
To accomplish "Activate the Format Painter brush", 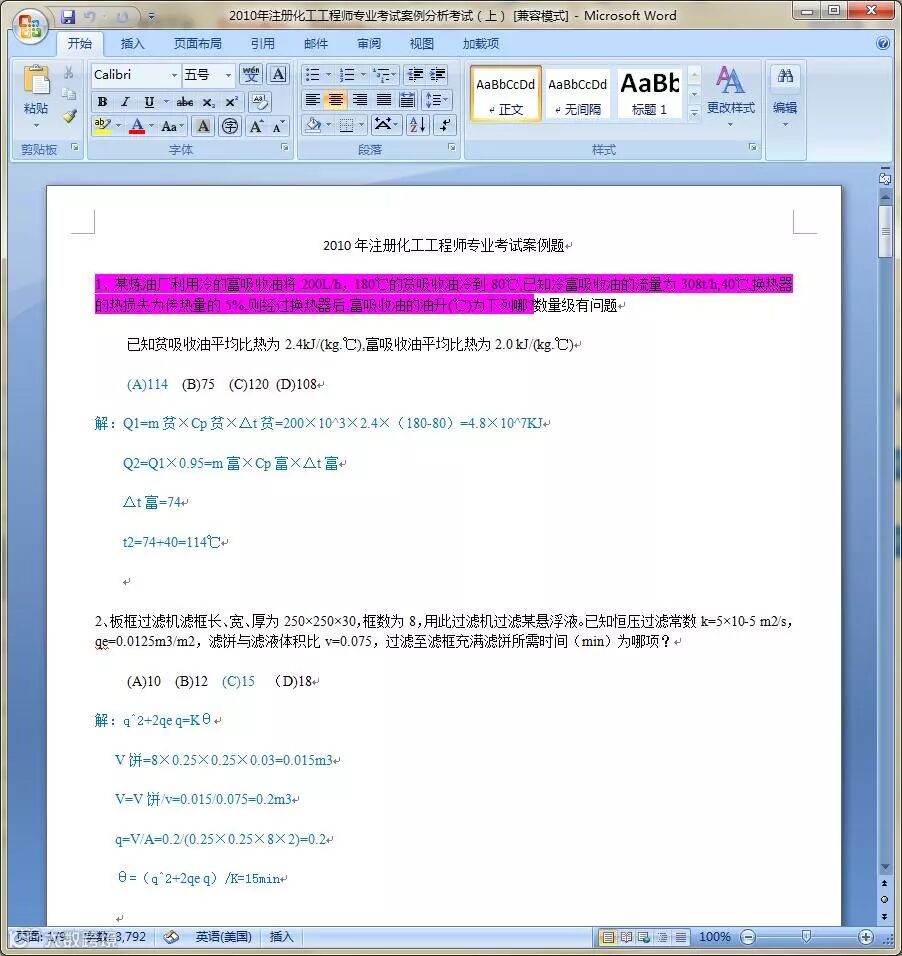I will tap(69, 116).
